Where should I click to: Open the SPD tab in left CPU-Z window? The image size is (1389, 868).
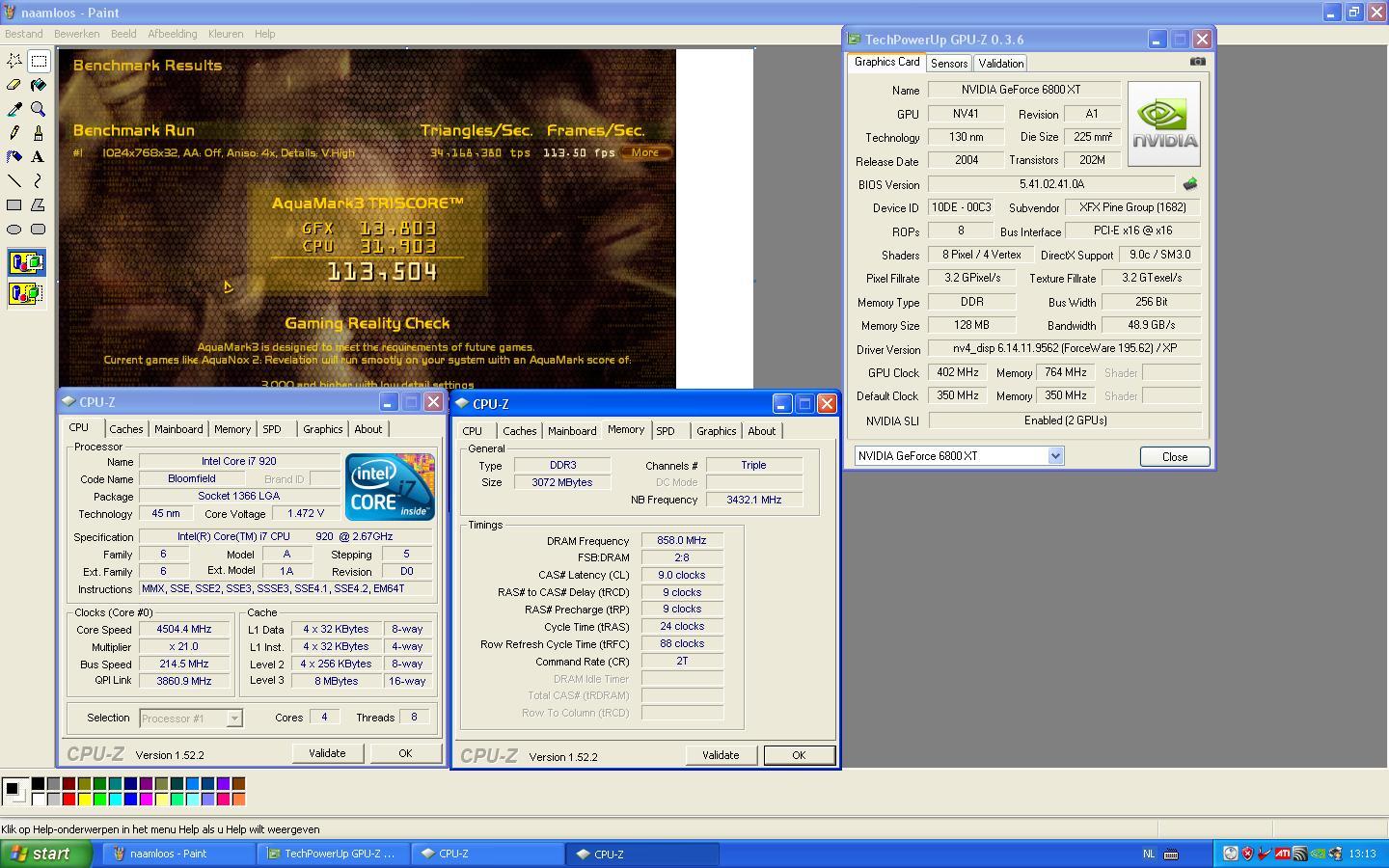coord(272,429)
